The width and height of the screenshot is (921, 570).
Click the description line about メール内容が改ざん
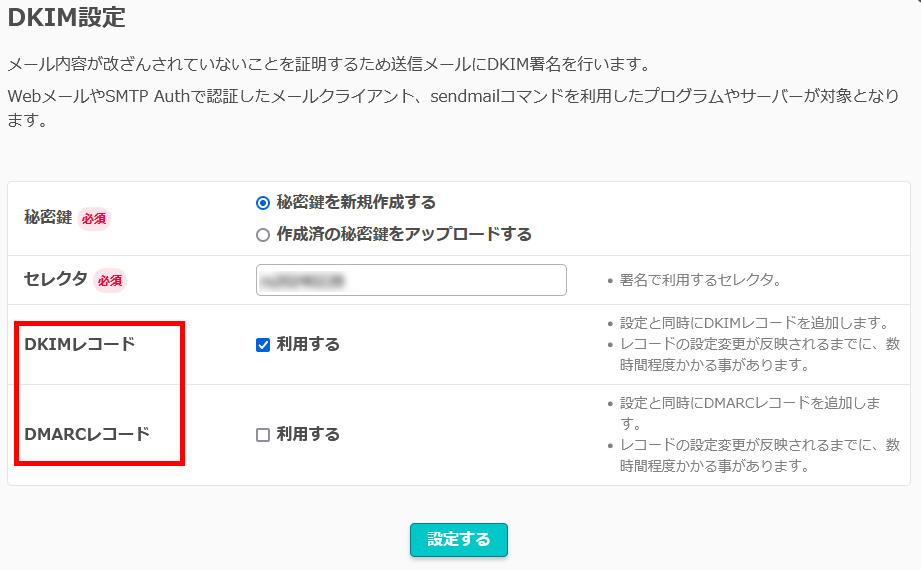click(329, 65)
